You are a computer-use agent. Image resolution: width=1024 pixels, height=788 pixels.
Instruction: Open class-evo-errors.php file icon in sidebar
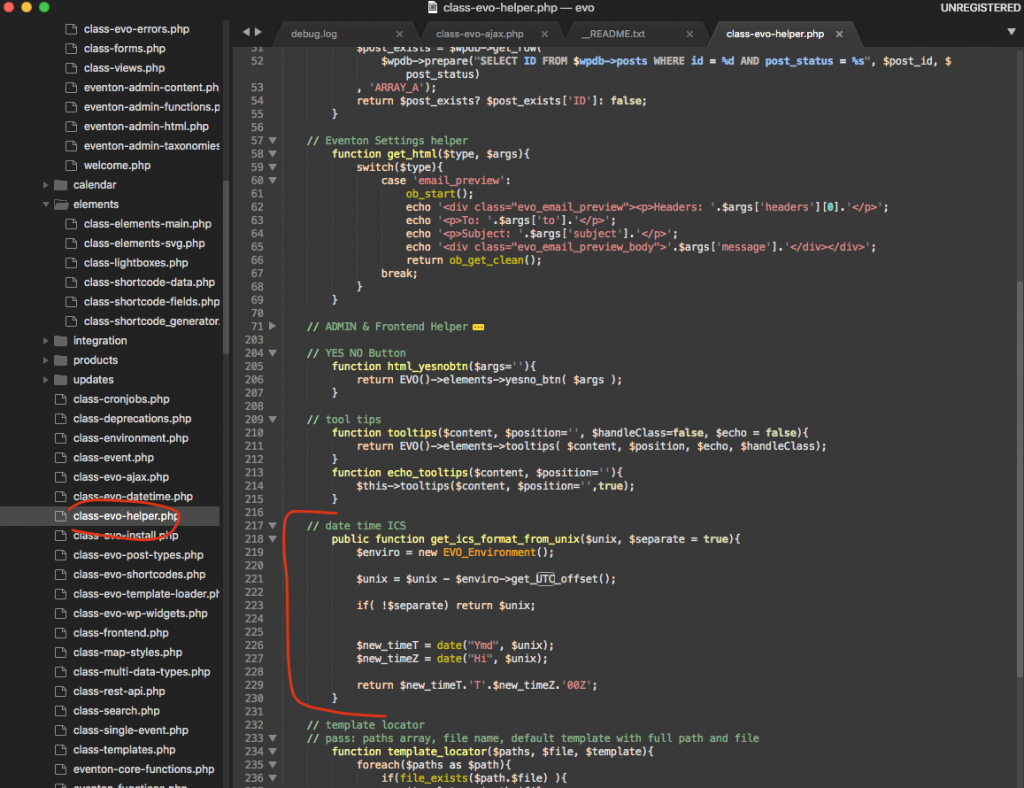coord(71,29)
